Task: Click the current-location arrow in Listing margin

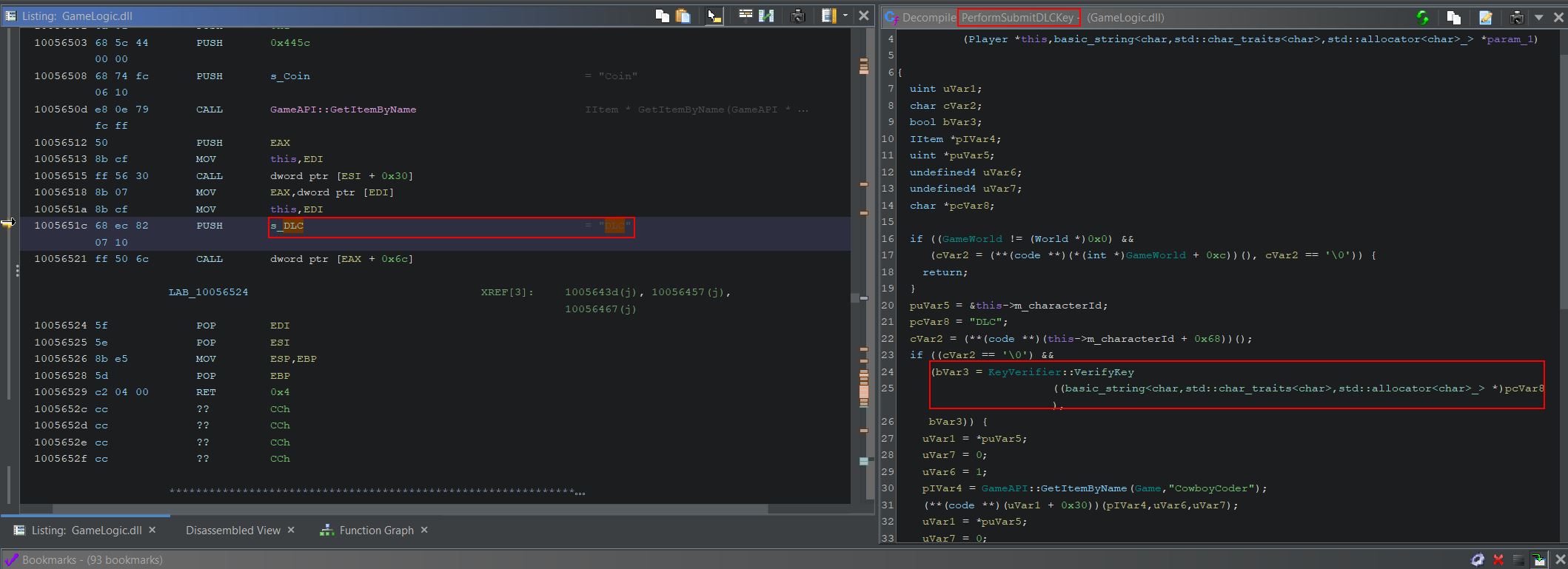Action: click(8, 223)
